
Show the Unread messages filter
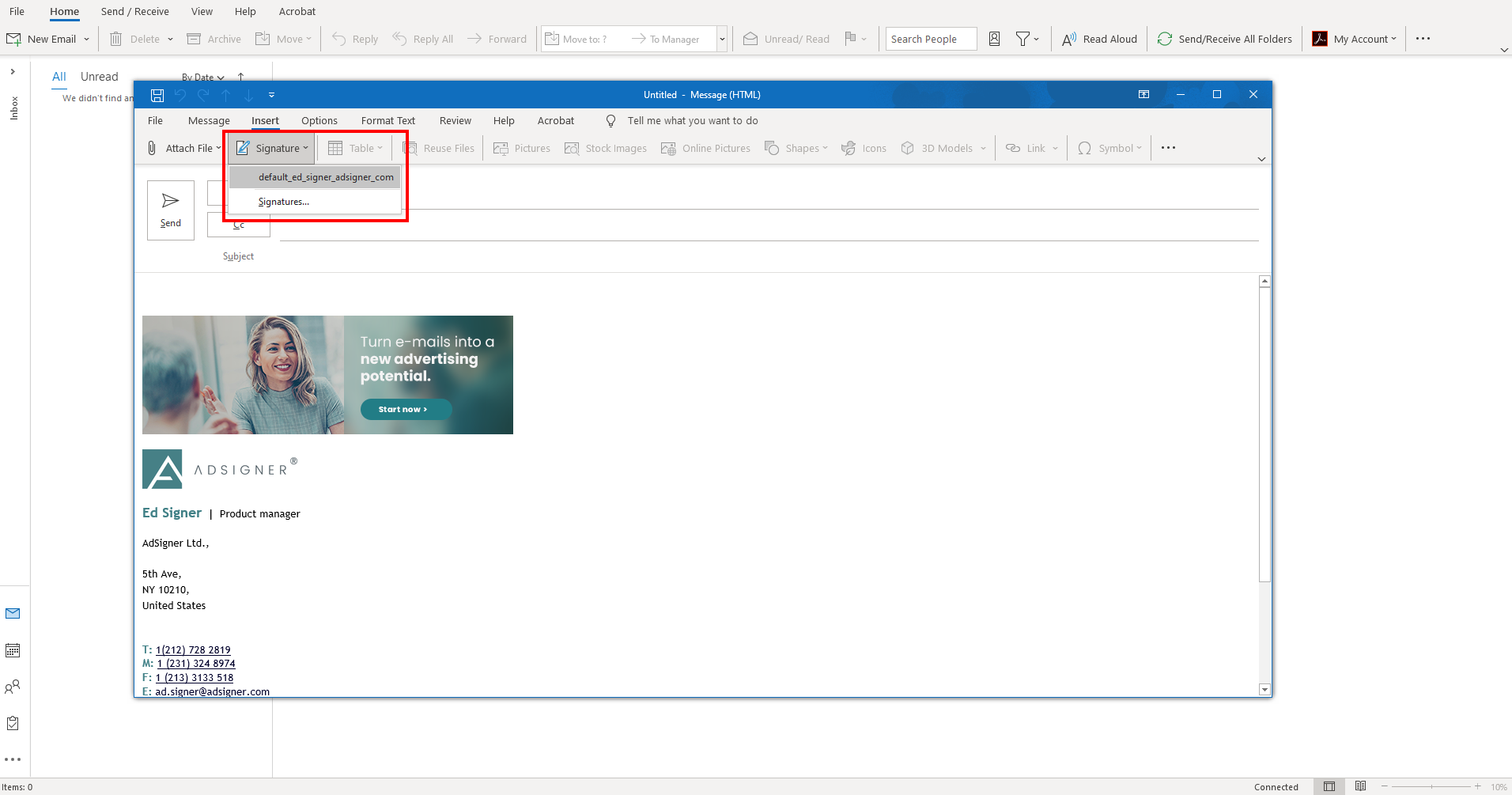pyautogui.click(x=100, y=77)
